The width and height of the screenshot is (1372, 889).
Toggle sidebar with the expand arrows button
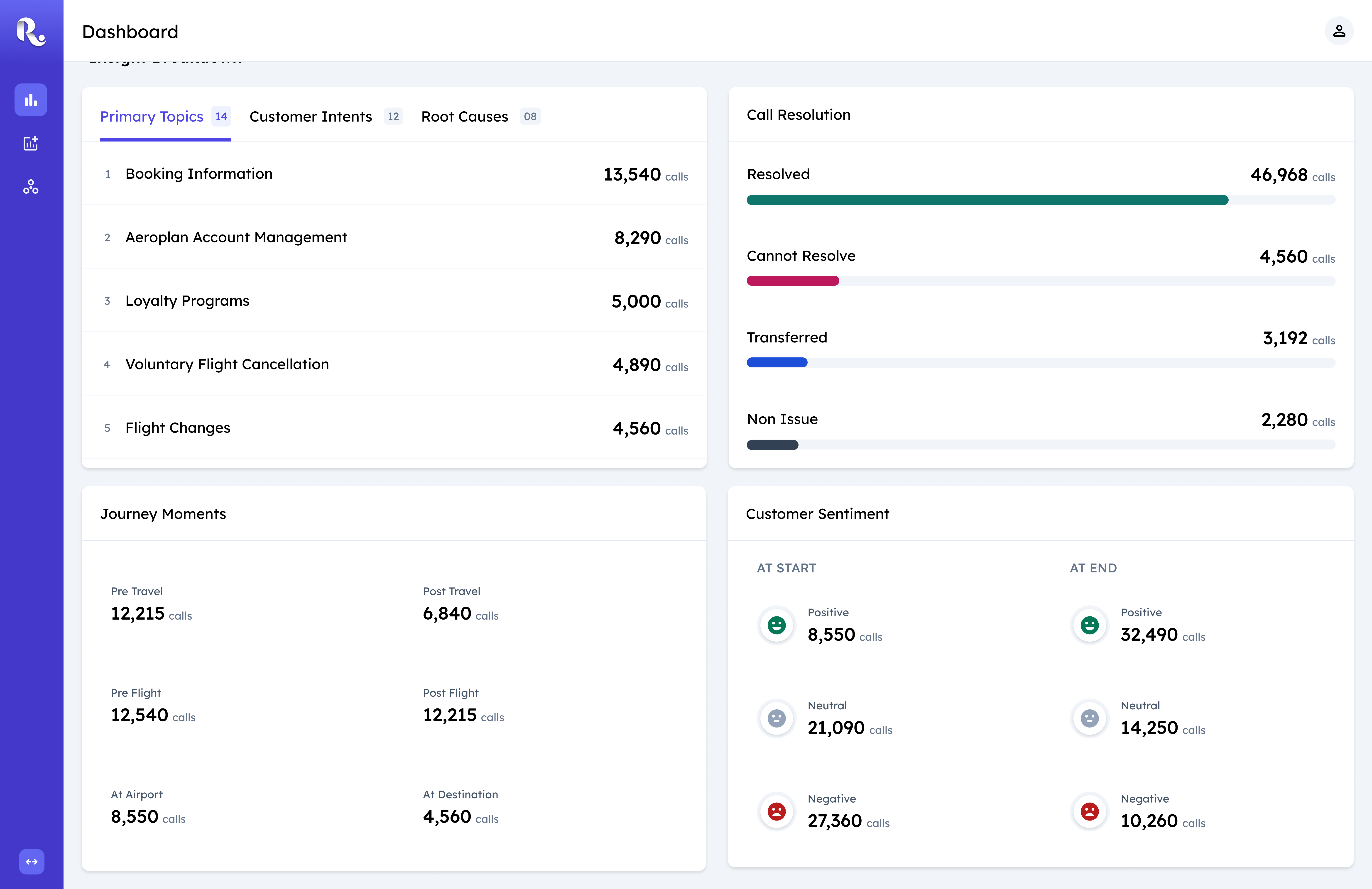[x=32, y=861]
